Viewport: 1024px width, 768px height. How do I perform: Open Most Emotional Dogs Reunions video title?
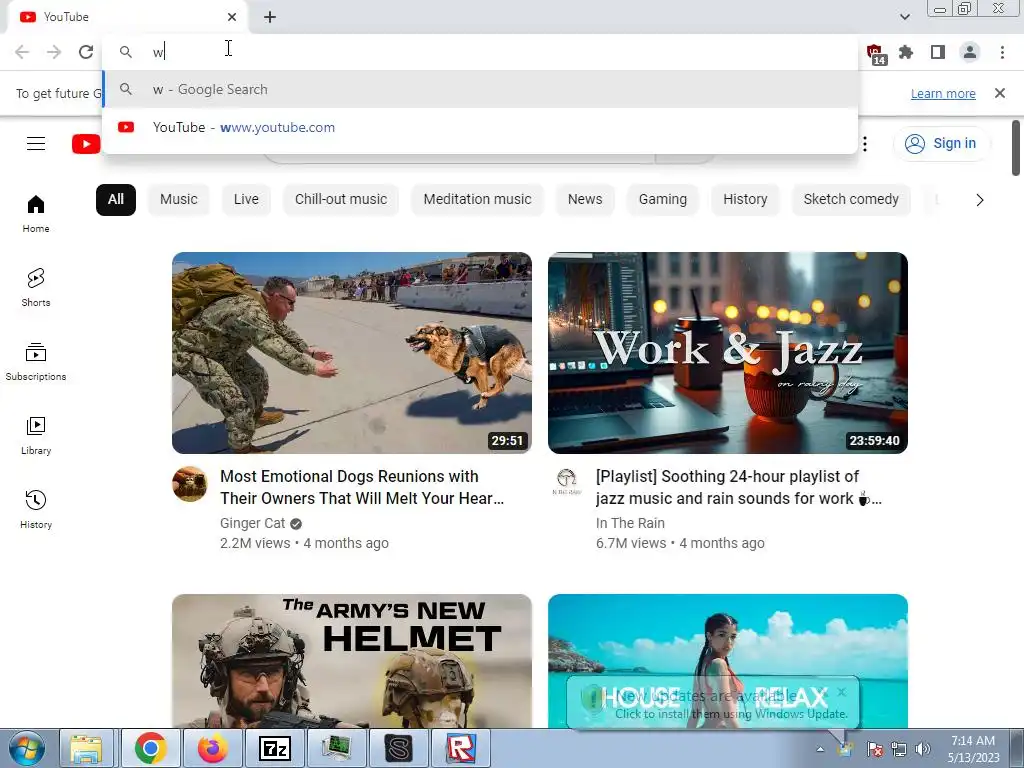click(362, 487)
